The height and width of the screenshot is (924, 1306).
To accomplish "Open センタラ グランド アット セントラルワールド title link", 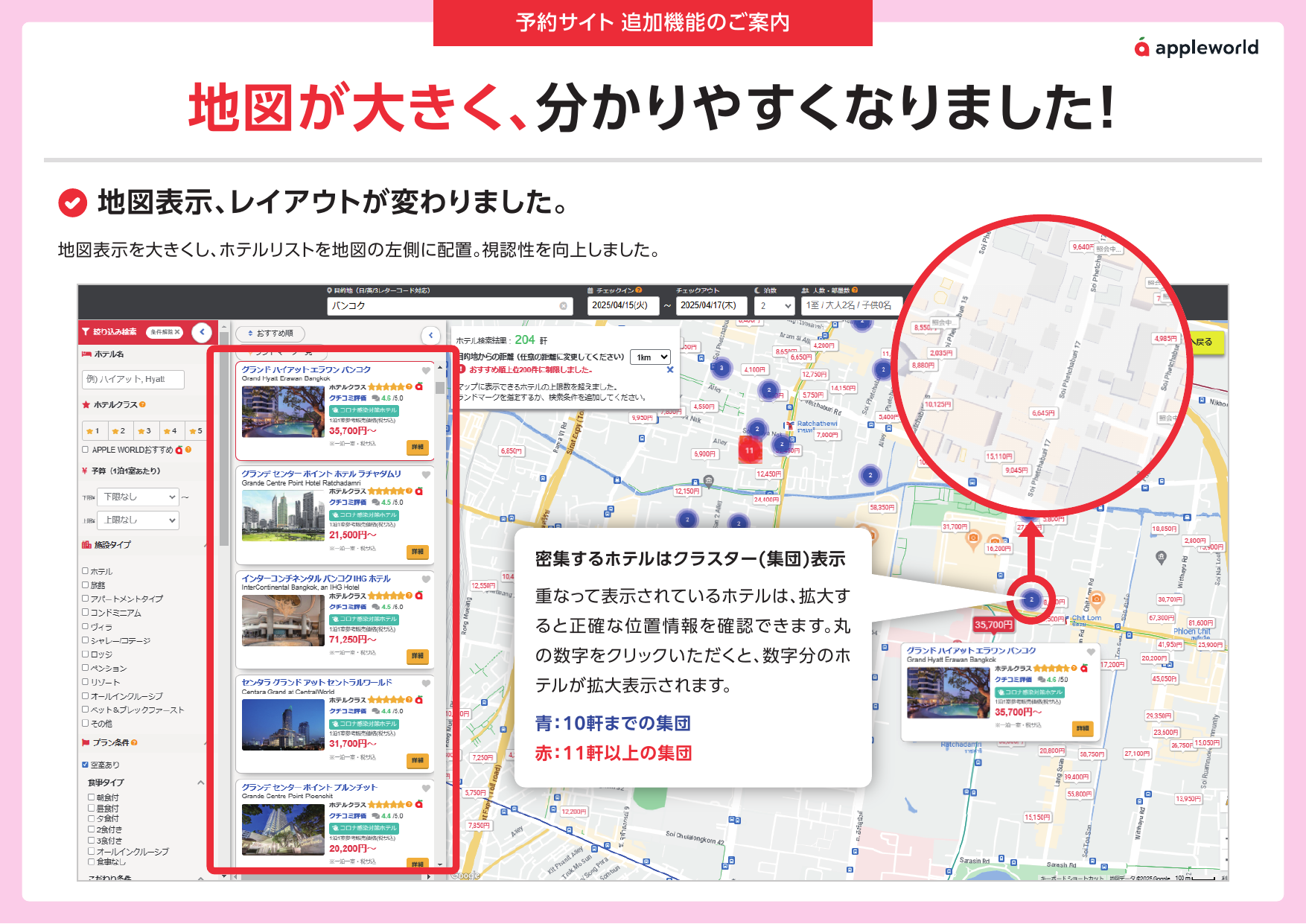I will (x=316, y=683).
